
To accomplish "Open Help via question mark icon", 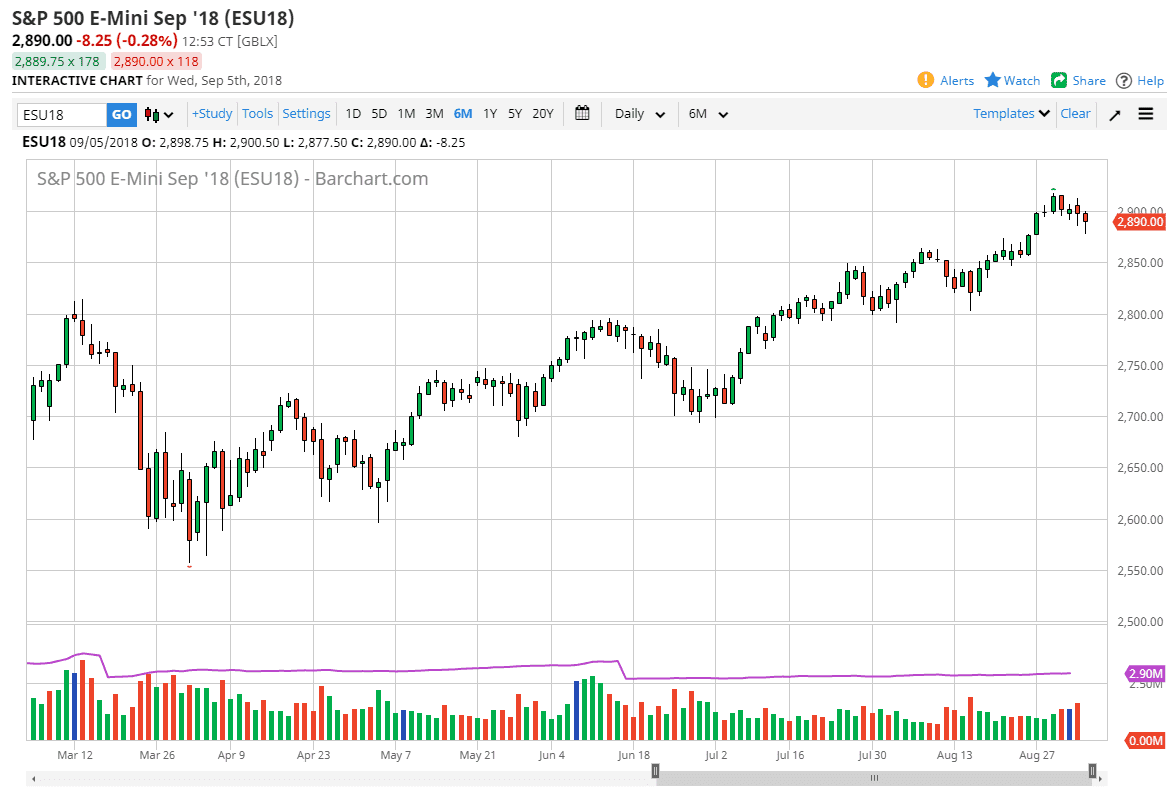I will 1124,80.
